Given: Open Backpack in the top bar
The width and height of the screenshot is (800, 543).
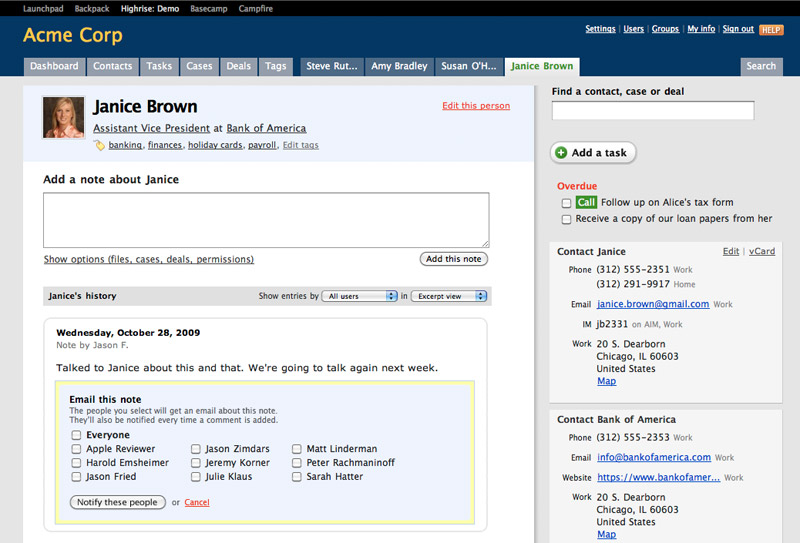Looking at the screenshot, I should pyautogui.click(x=92, y=9).
